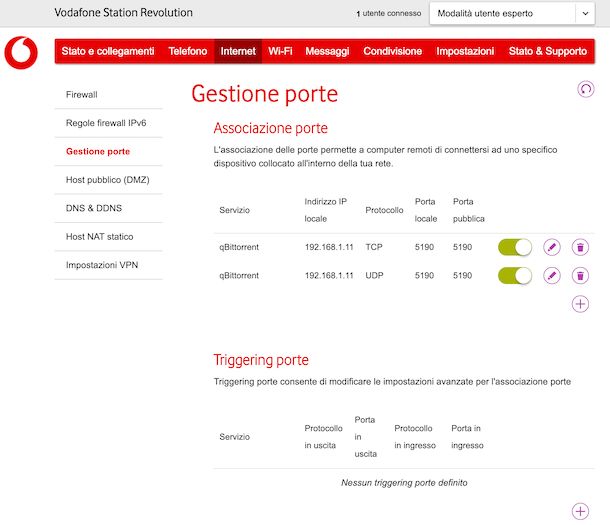Edit the qBittorrent TCP rule pencil icon
This screenshot has height=525, width=610.
(x=552, y=247)
